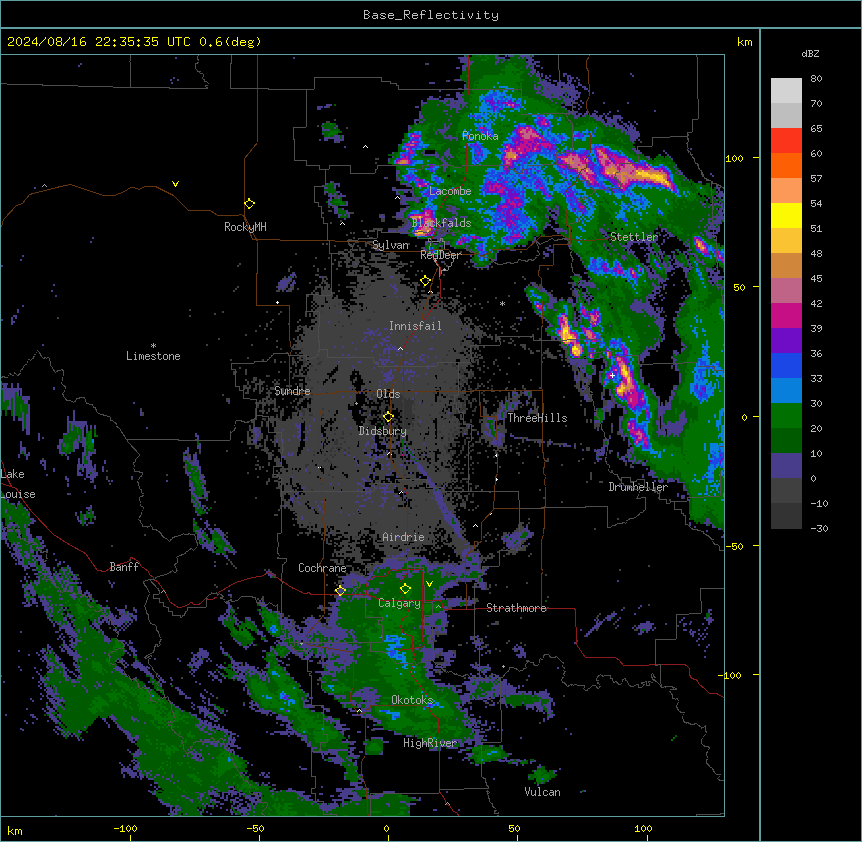
Task: Click the Sundre town label
Action: tap(292, 391)
